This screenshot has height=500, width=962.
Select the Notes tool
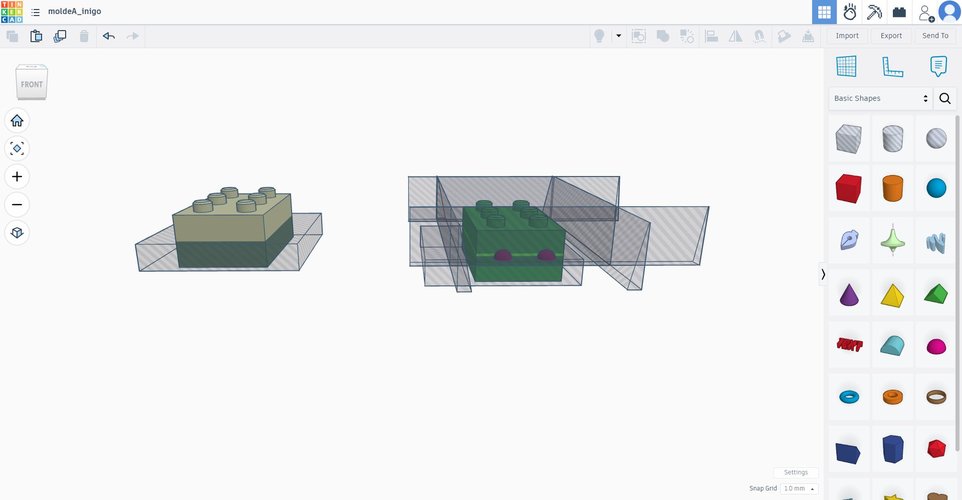938,66
